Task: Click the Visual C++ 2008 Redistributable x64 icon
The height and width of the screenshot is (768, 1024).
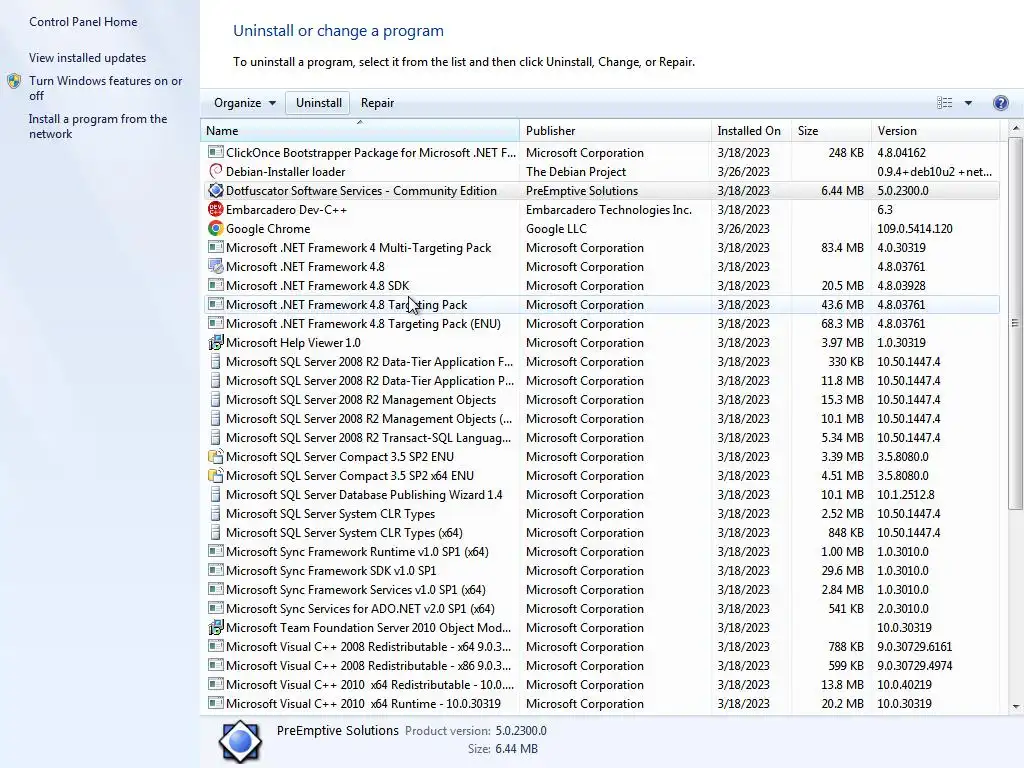Action: 216,646
